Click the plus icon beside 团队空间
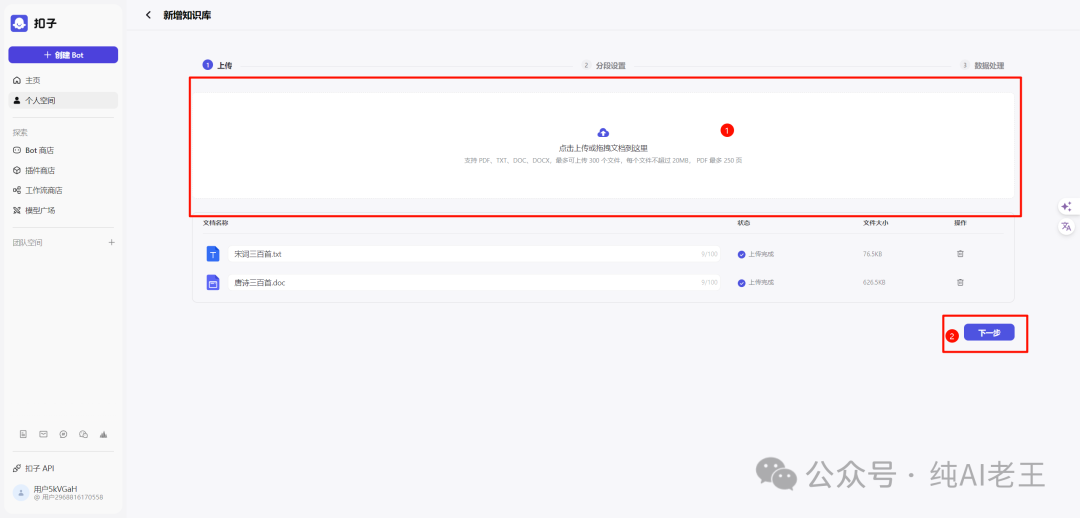The height and width of the screenshot is (518, 1080). (112, 242)
